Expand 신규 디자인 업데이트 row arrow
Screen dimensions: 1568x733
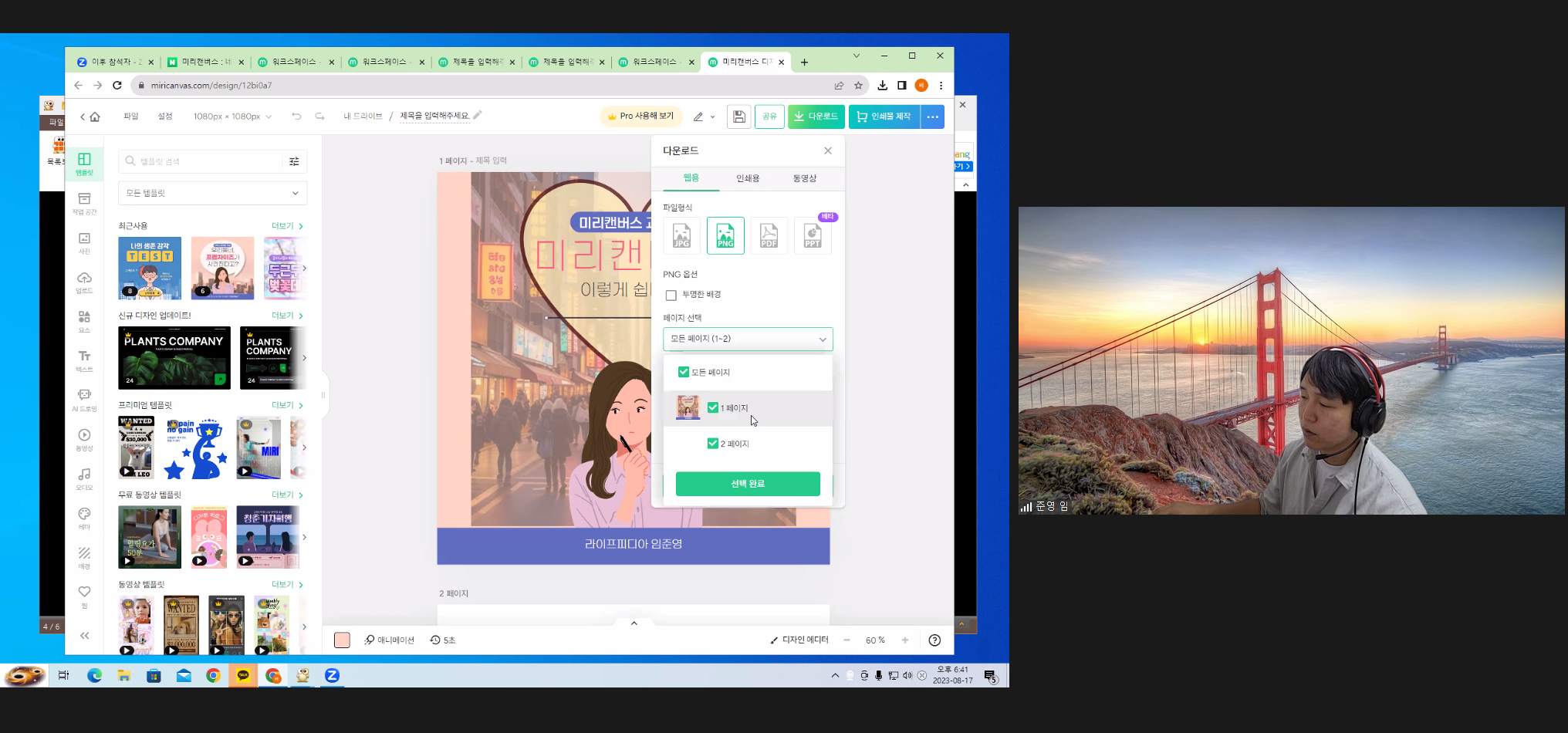click(304, 358)
